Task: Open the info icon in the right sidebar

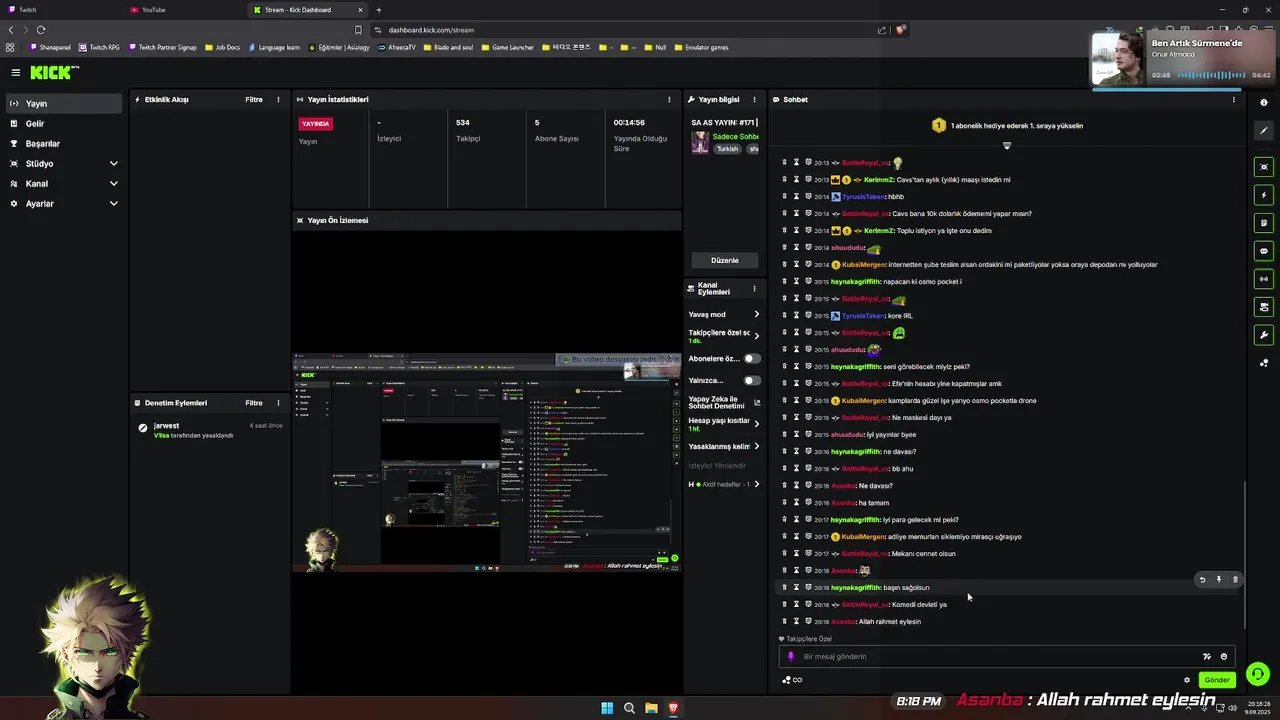Action: tap(1264, 102)
